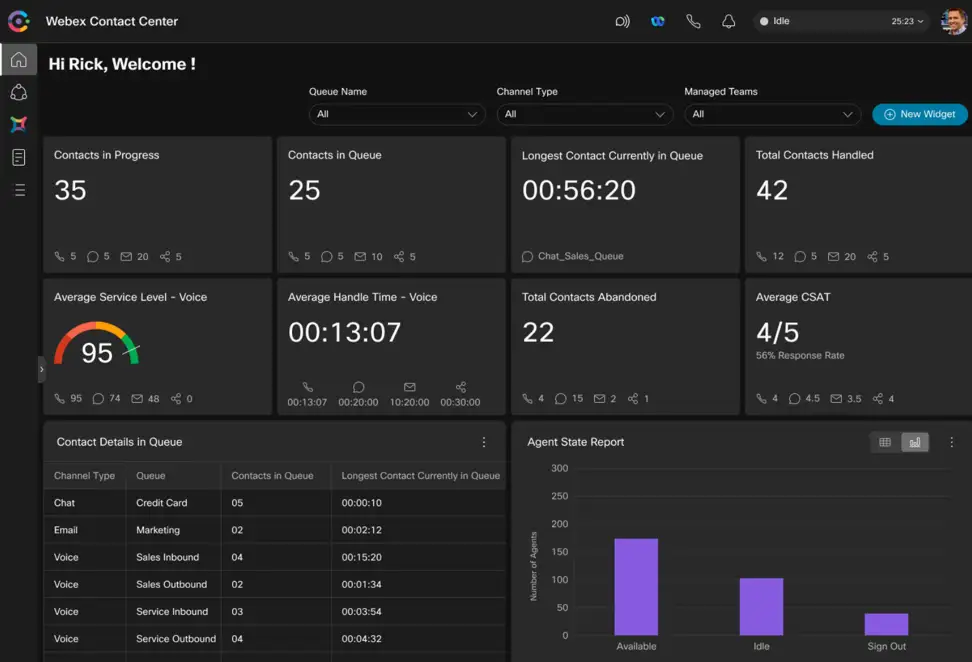
Task: Click the Total Contacts Abandoned value 22
Action: pyautogui.click(x=538, y=333)
